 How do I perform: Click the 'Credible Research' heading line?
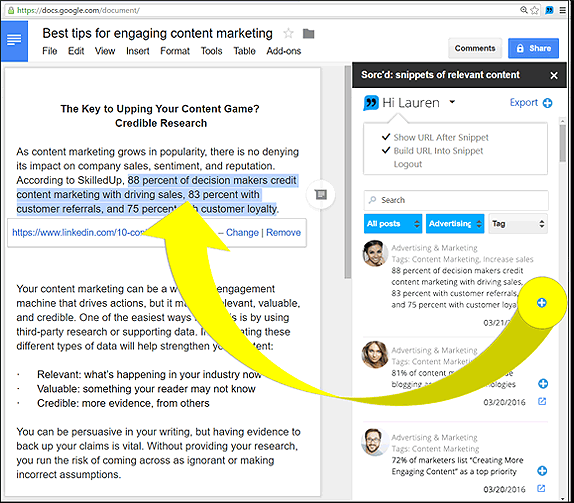161,123
